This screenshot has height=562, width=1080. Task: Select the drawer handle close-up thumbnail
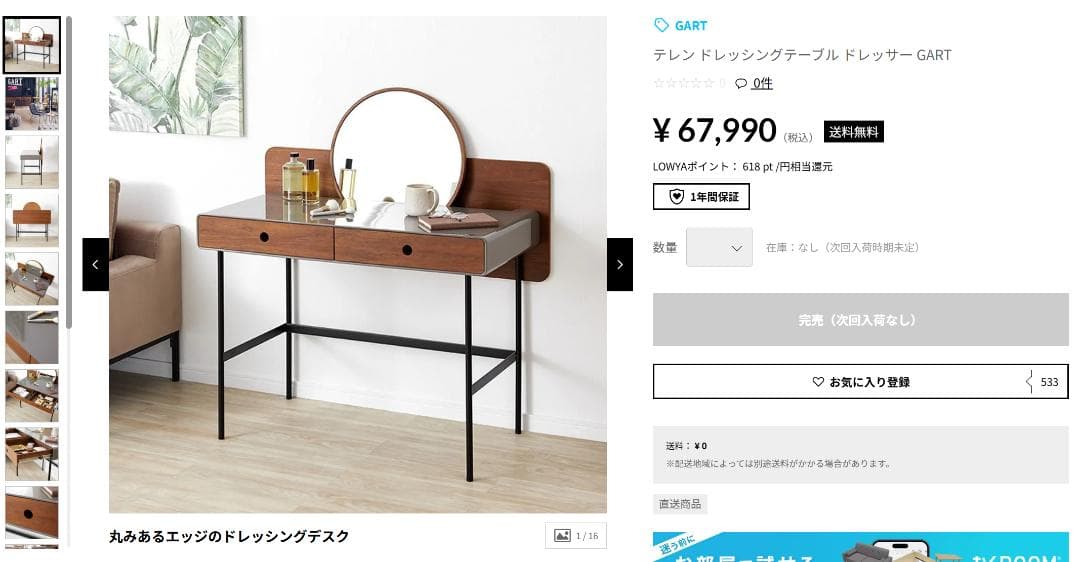32,512
